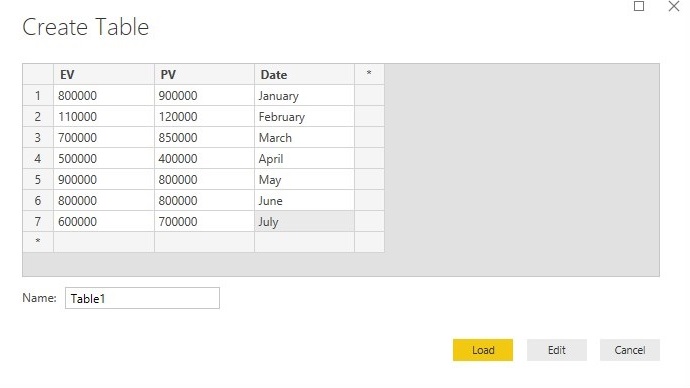Screen dimensions: 690x388
Task: Edit the table Name field showing Table1
Action: point(142,298)
